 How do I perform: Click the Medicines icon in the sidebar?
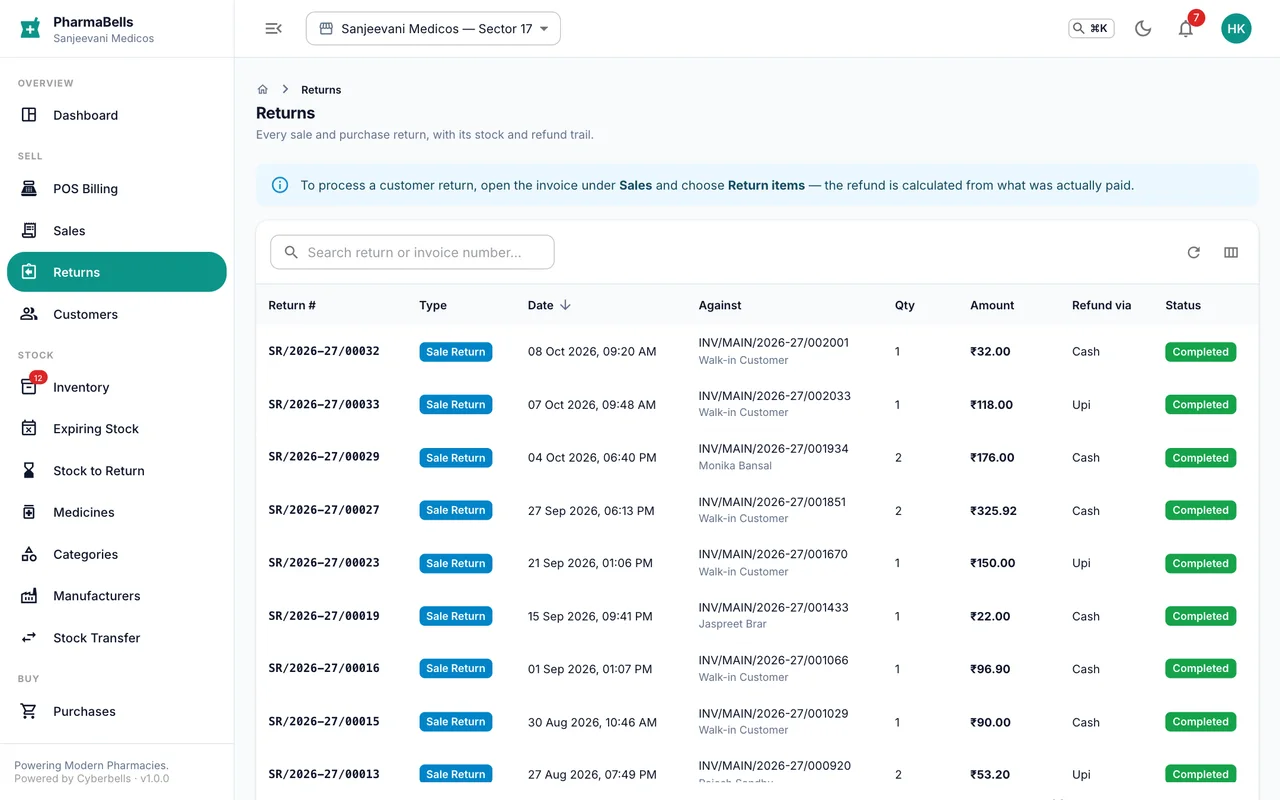point(29,512)
